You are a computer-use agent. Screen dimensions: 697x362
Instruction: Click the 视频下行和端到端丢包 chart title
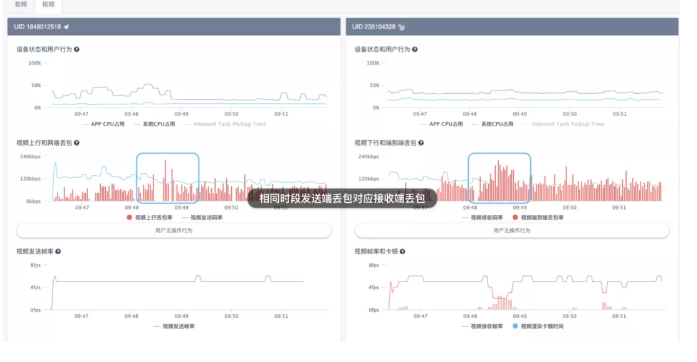click(385, 143)
